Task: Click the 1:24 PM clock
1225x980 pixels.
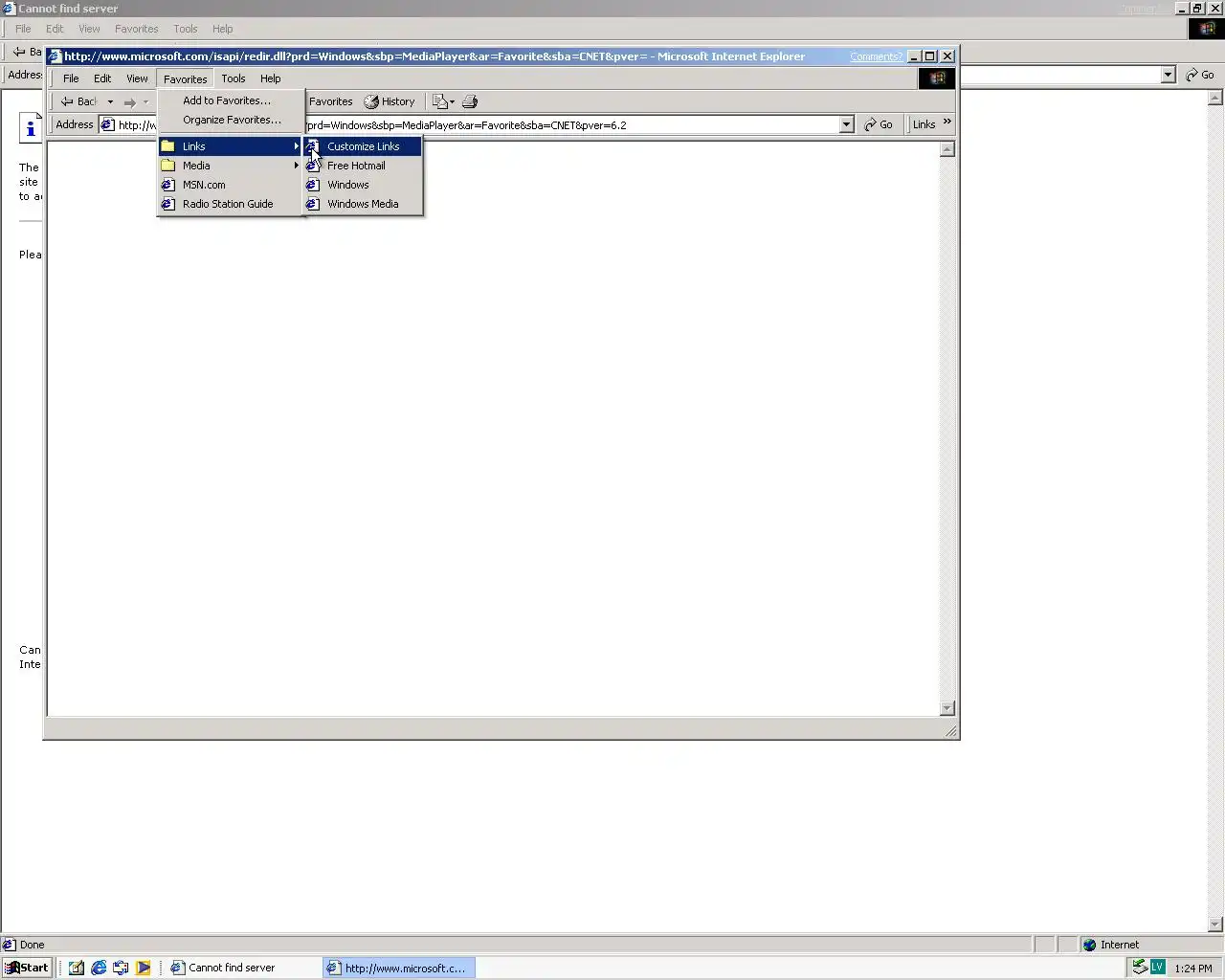Action: click(1192, 969)
